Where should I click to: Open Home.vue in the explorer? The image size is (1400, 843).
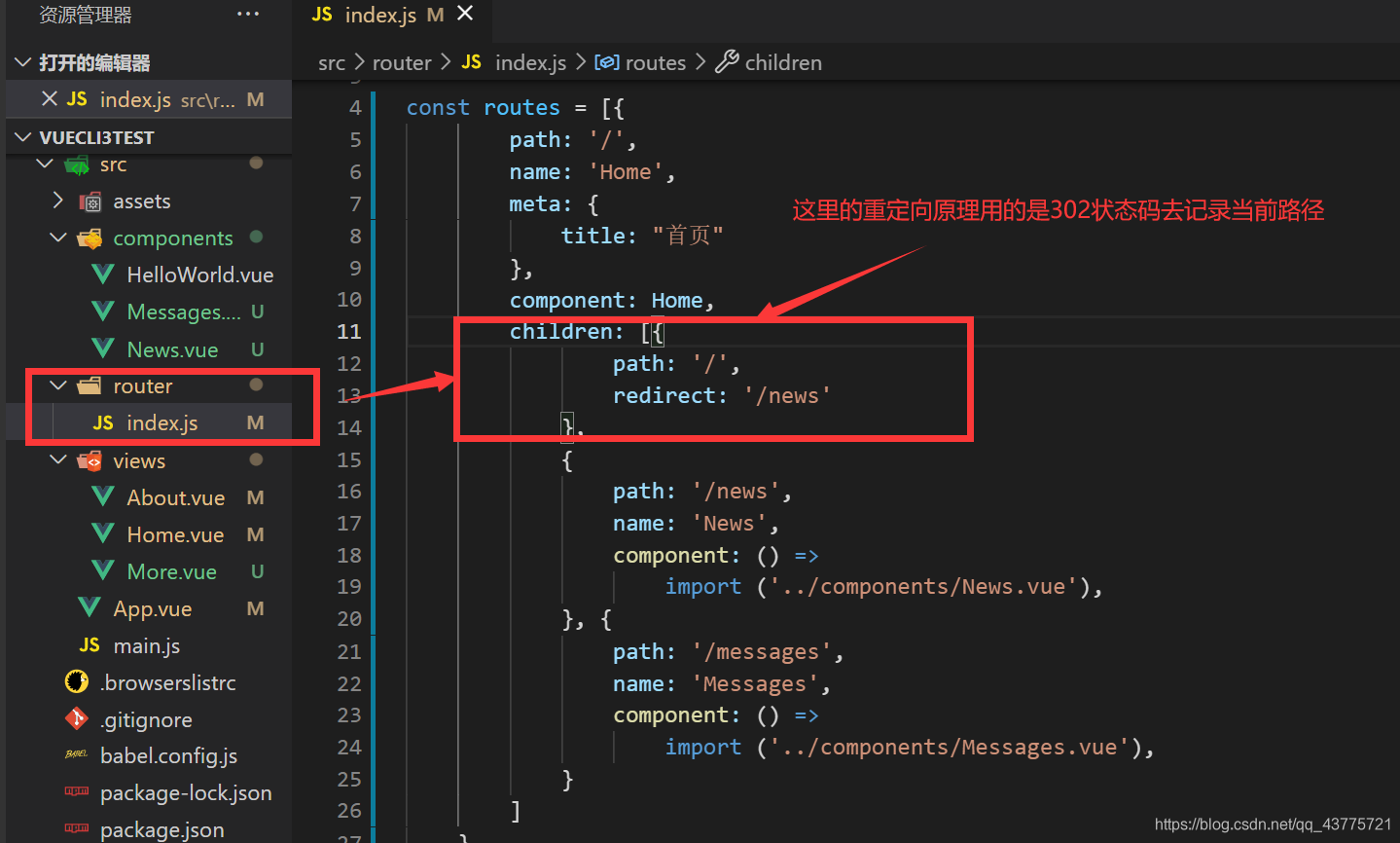pyautogui.click(x=175, y=533)
